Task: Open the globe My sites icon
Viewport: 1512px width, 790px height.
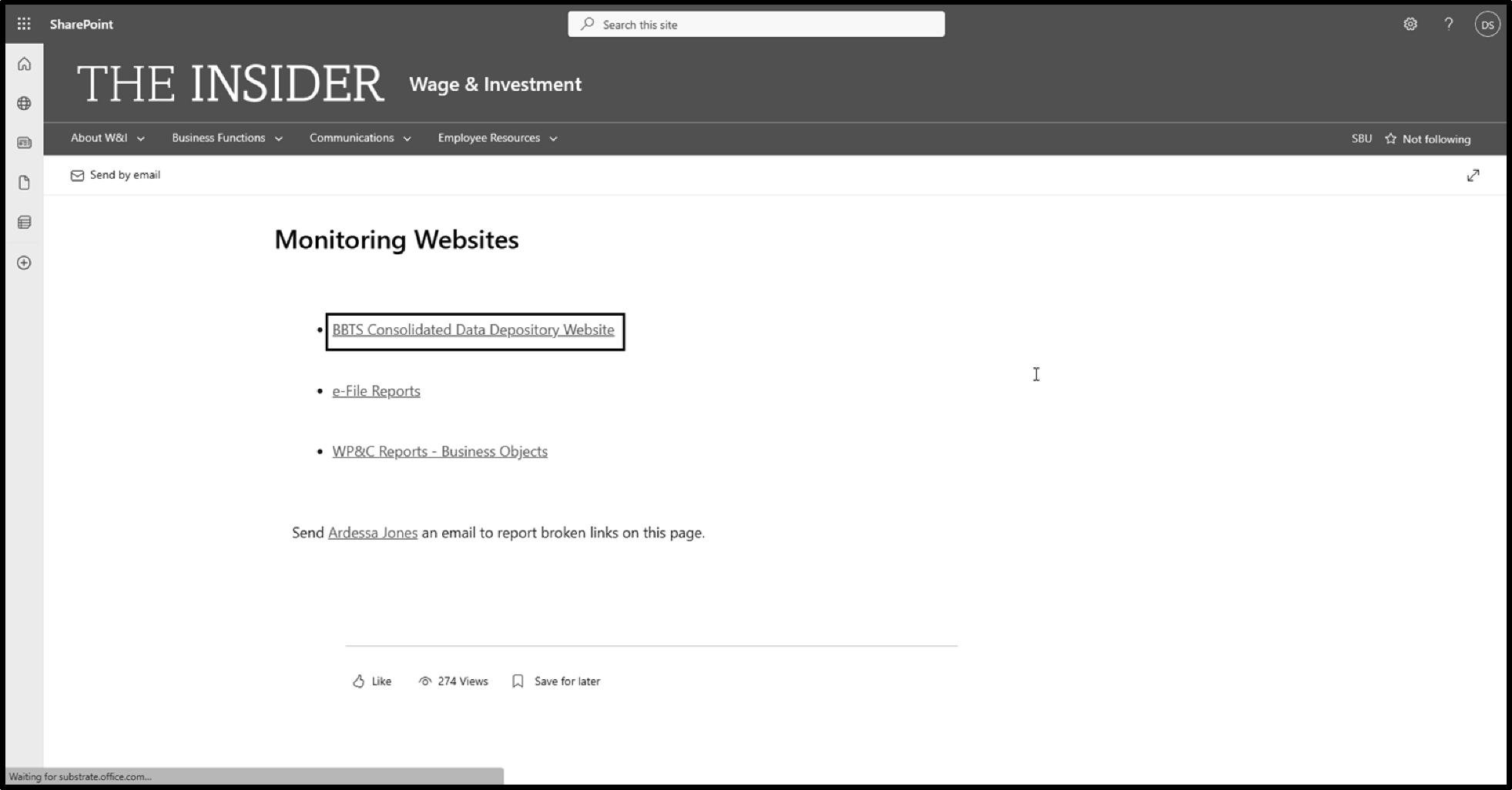Action: 25,103
